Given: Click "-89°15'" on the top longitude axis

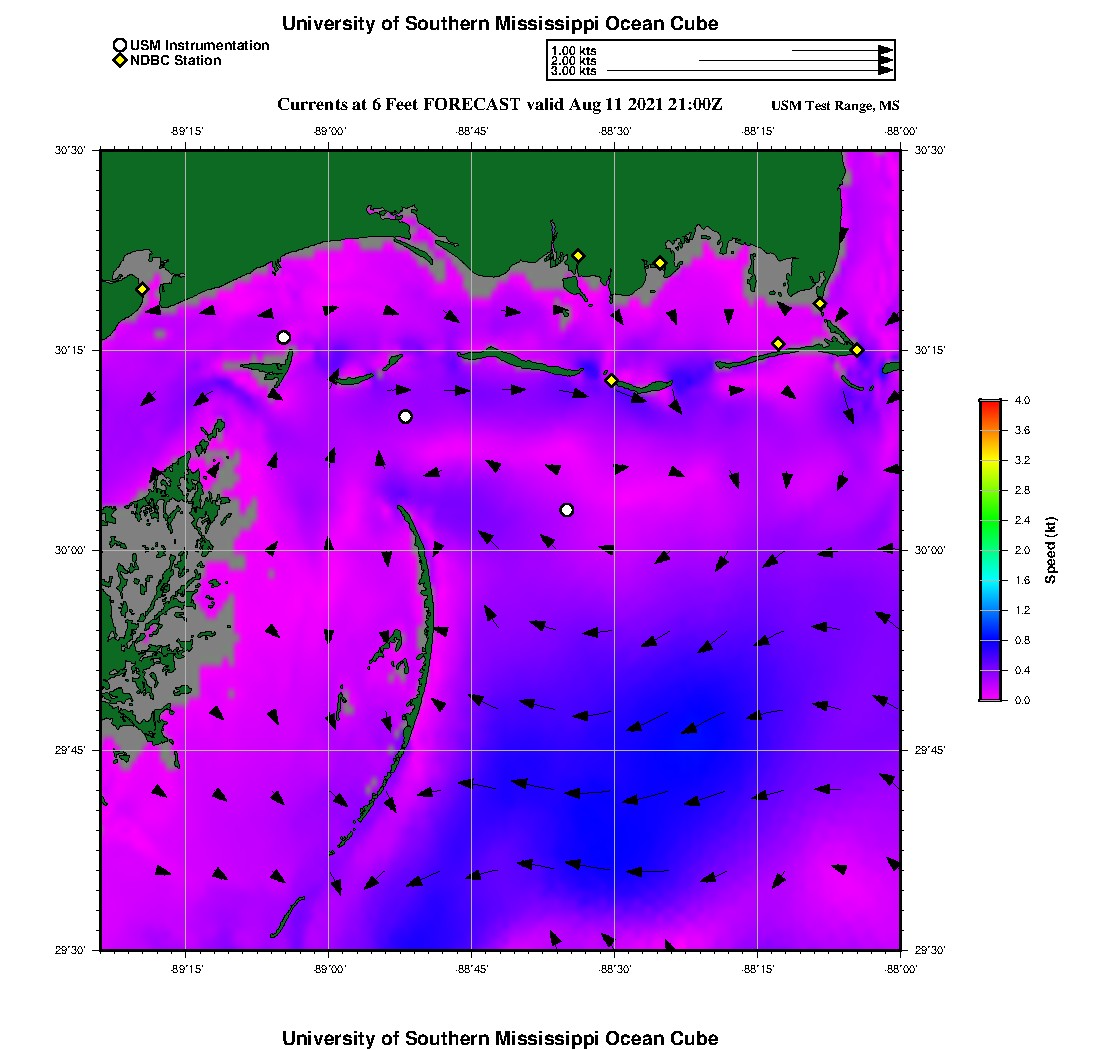Looking at the screenshot, I should tap(187, 131).
